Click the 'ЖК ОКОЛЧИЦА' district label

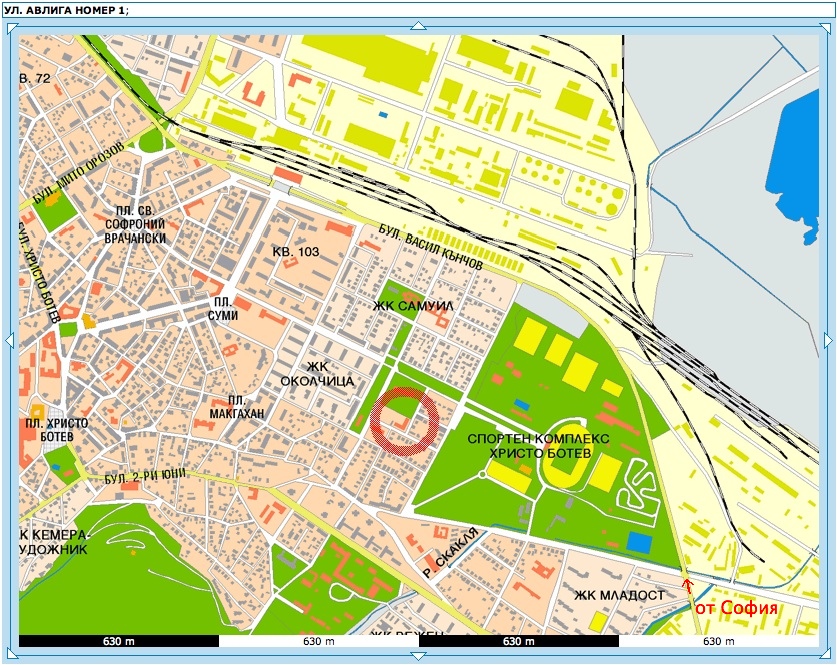[318, 373]
